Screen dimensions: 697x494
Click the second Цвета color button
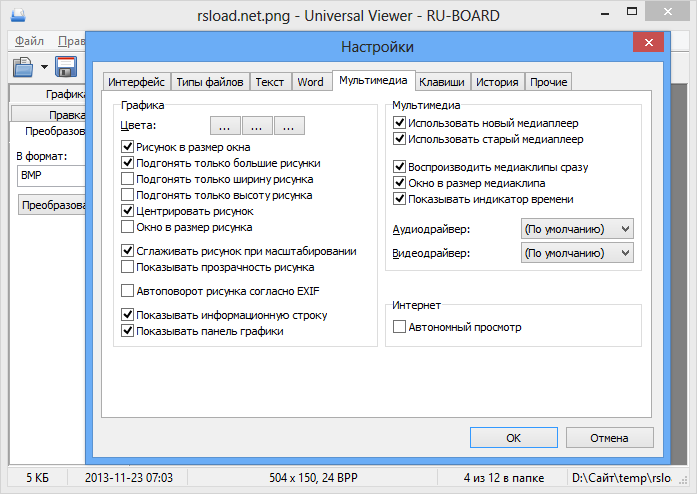[x=257, y=126]
